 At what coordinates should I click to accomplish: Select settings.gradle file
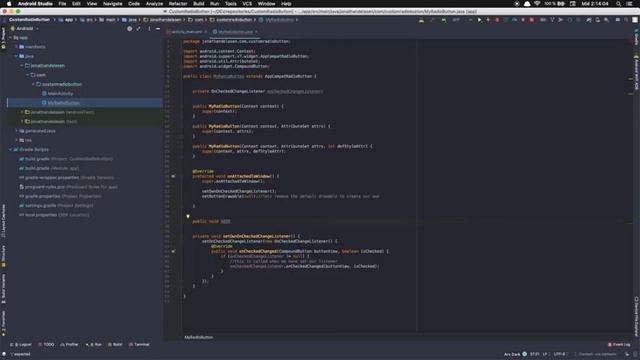coord(56,206)
